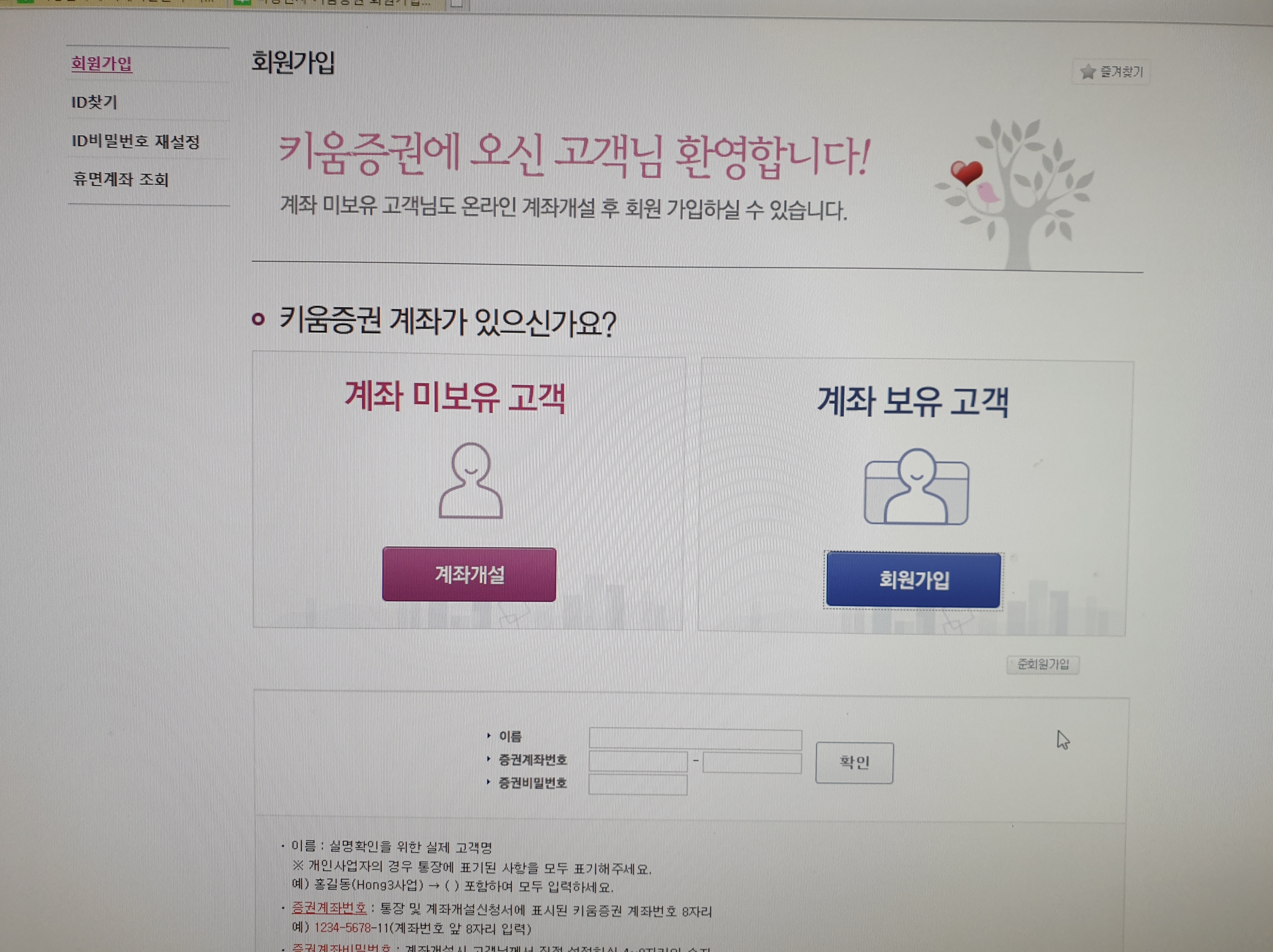Focus the 이름 input field
1273x952 pixels.
click(x=695, y=738)
